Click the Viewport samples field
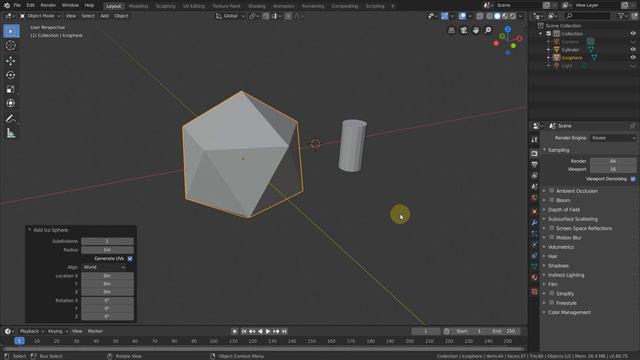Image resolution: width=640 pixels, height=360 pixels. 613,169
